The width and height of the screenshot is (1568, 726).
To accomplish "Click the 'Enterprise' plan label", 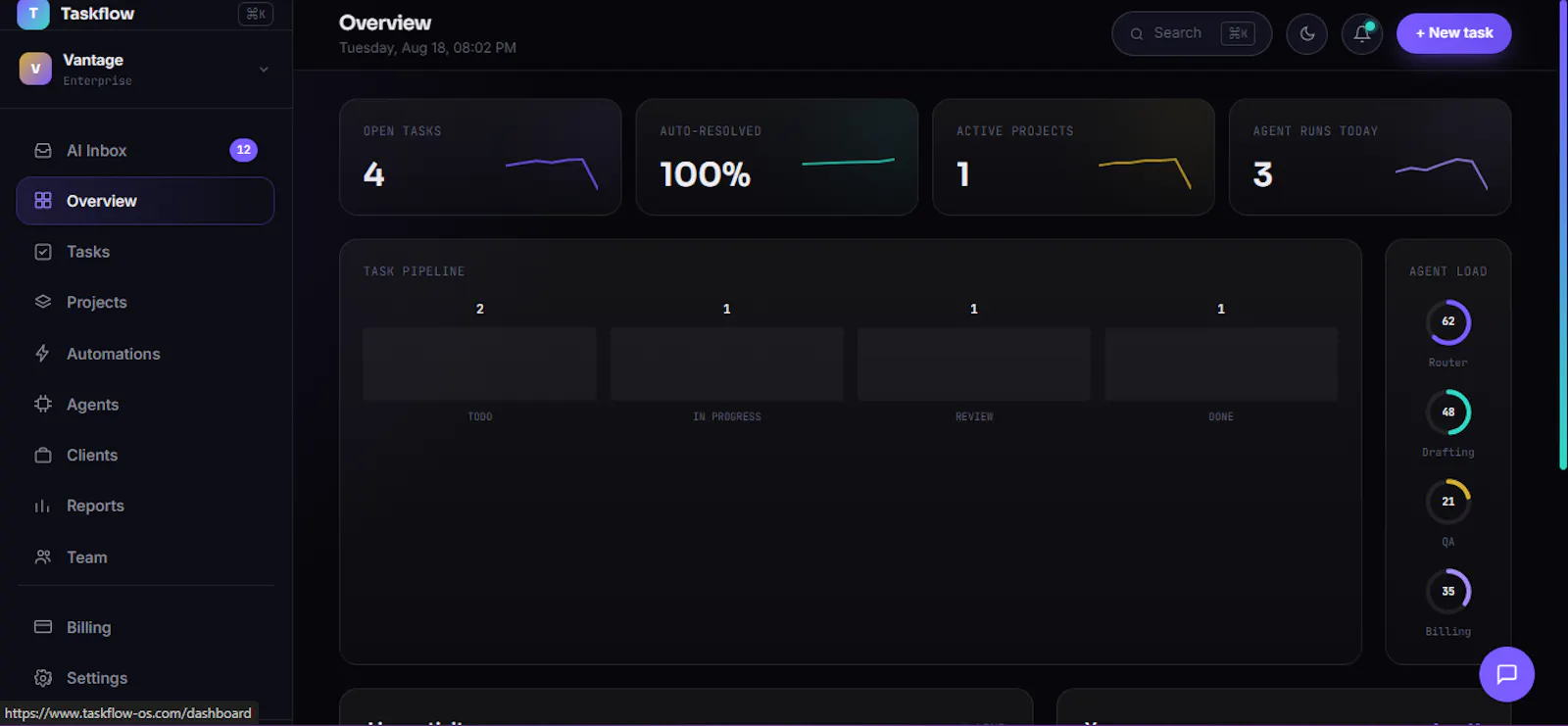I will (x=97, y=81).
